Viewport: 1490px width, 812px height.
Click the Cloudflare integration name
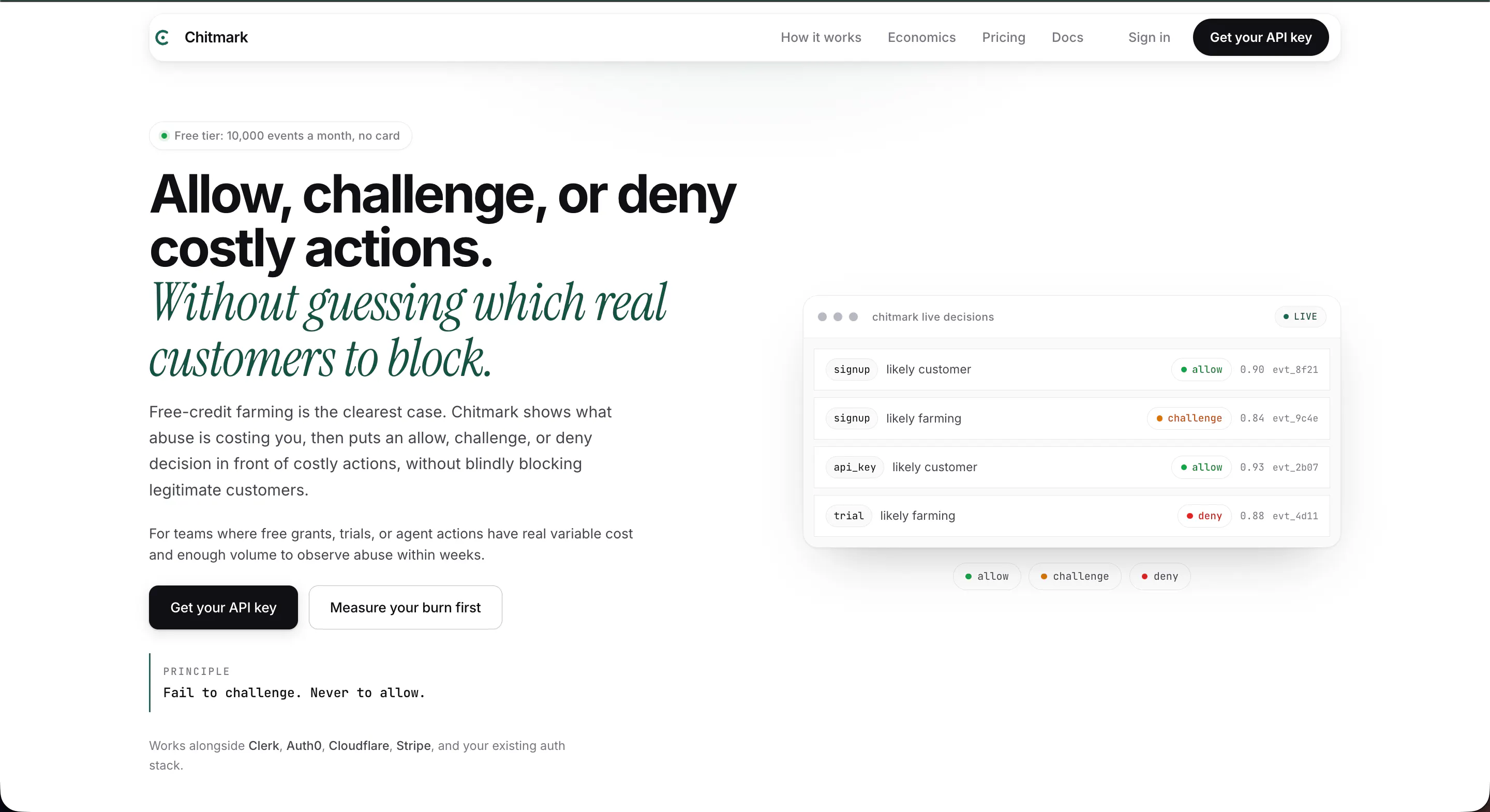coord(359,745)
